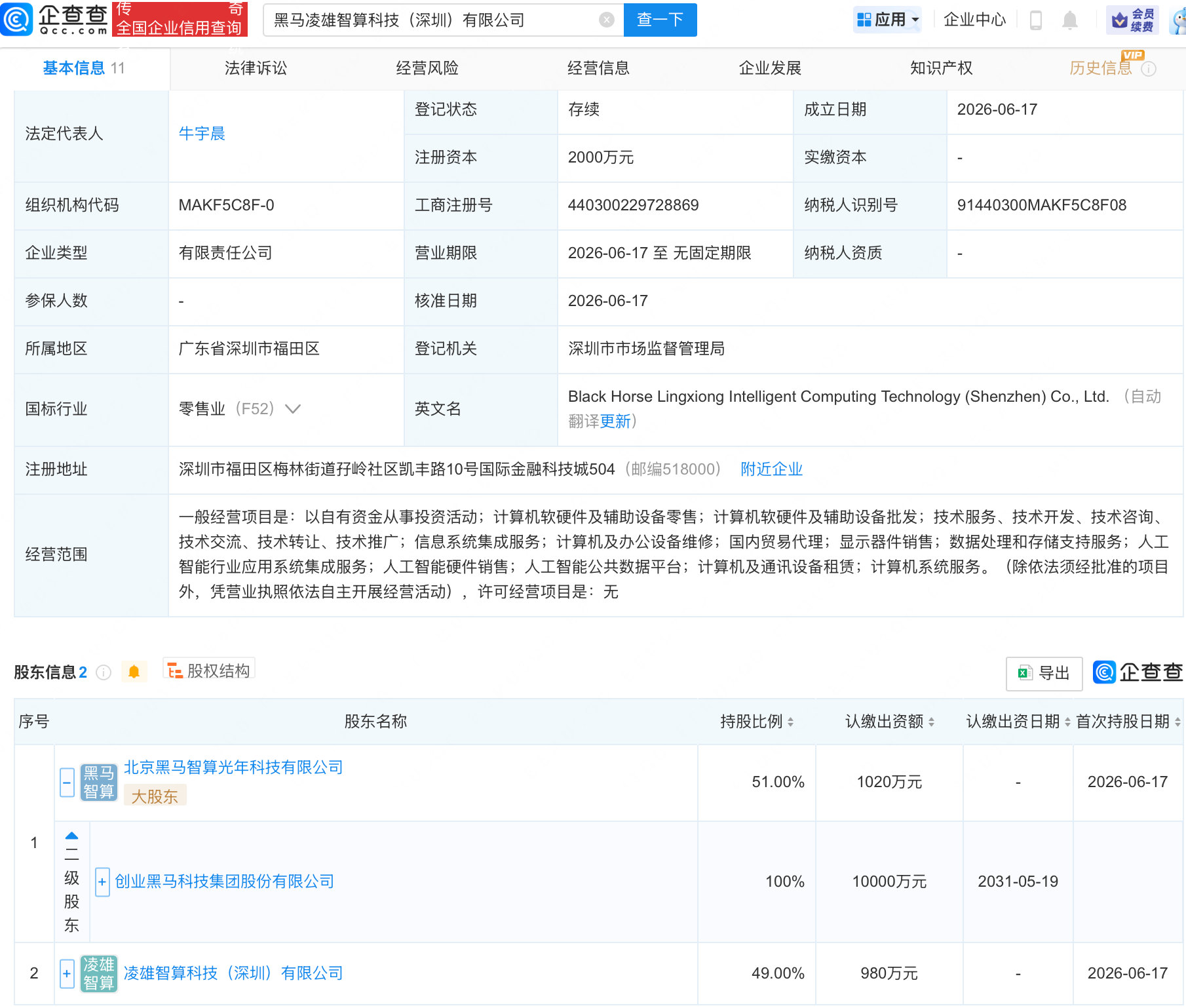Open 凌雄智算 company logo
Image resolution: width=1186 pixels, height=1008 pixels.
tap(99, 973)
